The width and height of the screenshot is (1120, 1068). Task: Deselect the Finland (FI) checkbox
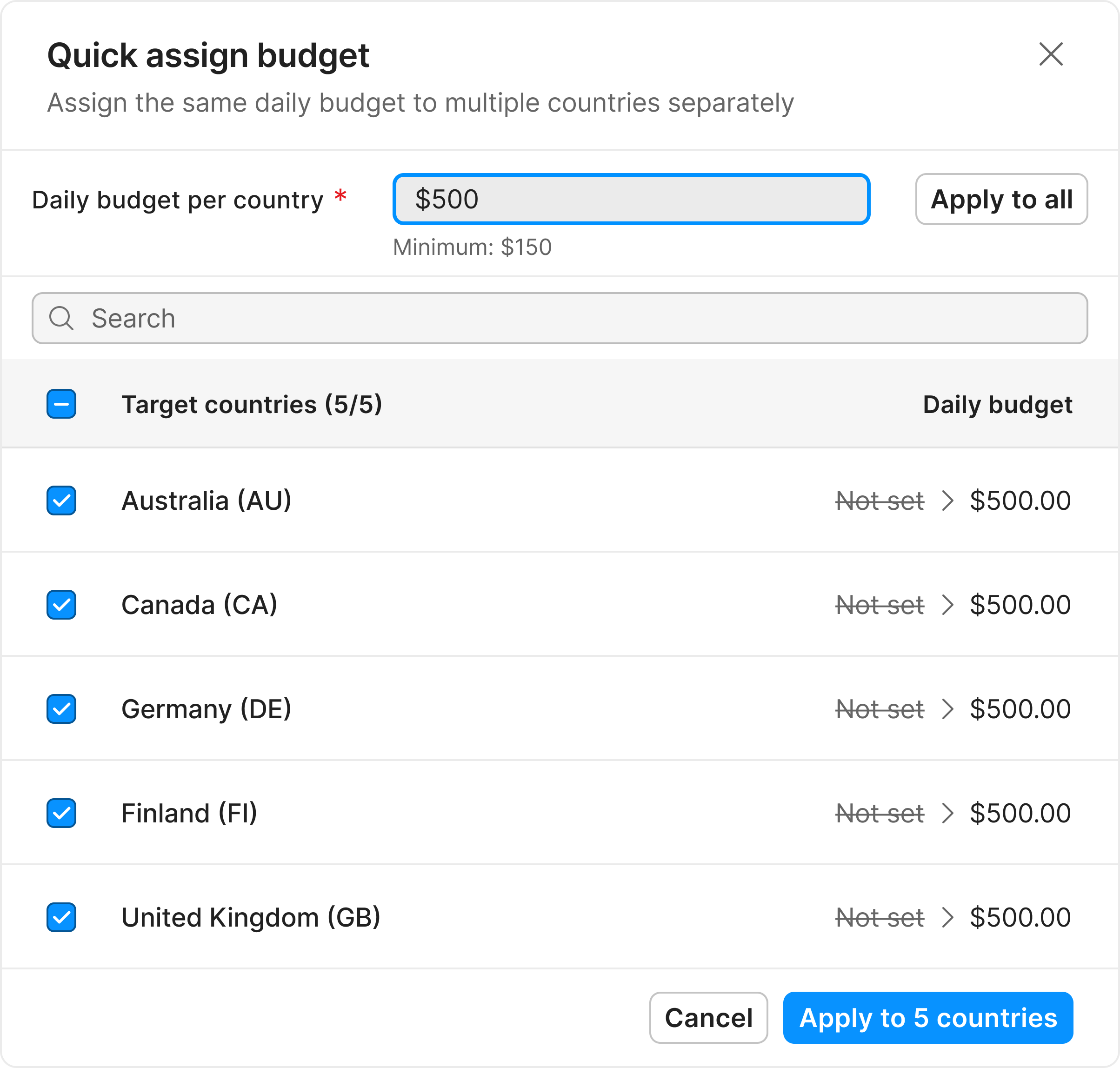[x=61, y=813]
